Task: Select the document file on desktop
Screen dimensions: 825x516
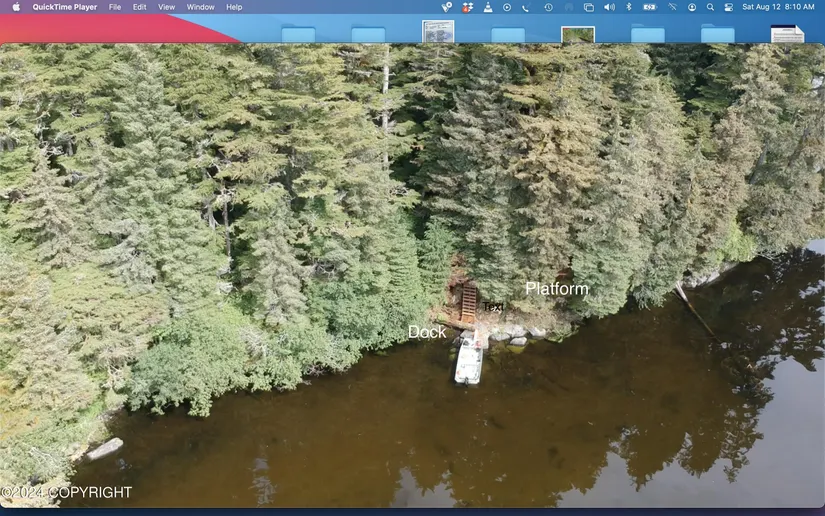Action: pos(787,33)
